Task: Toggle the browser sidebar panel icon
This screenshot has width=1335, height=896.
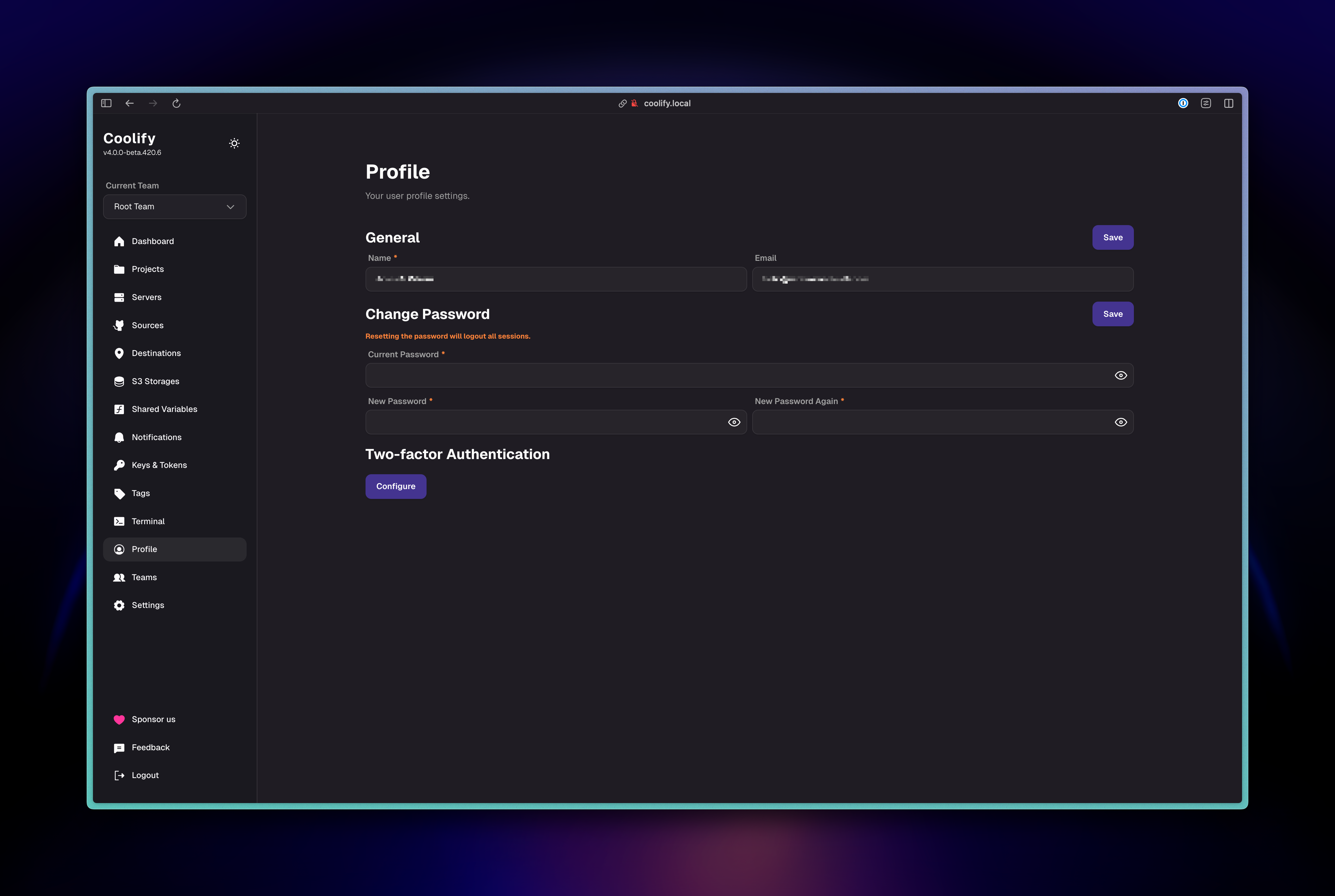Action: click(106, 103)
